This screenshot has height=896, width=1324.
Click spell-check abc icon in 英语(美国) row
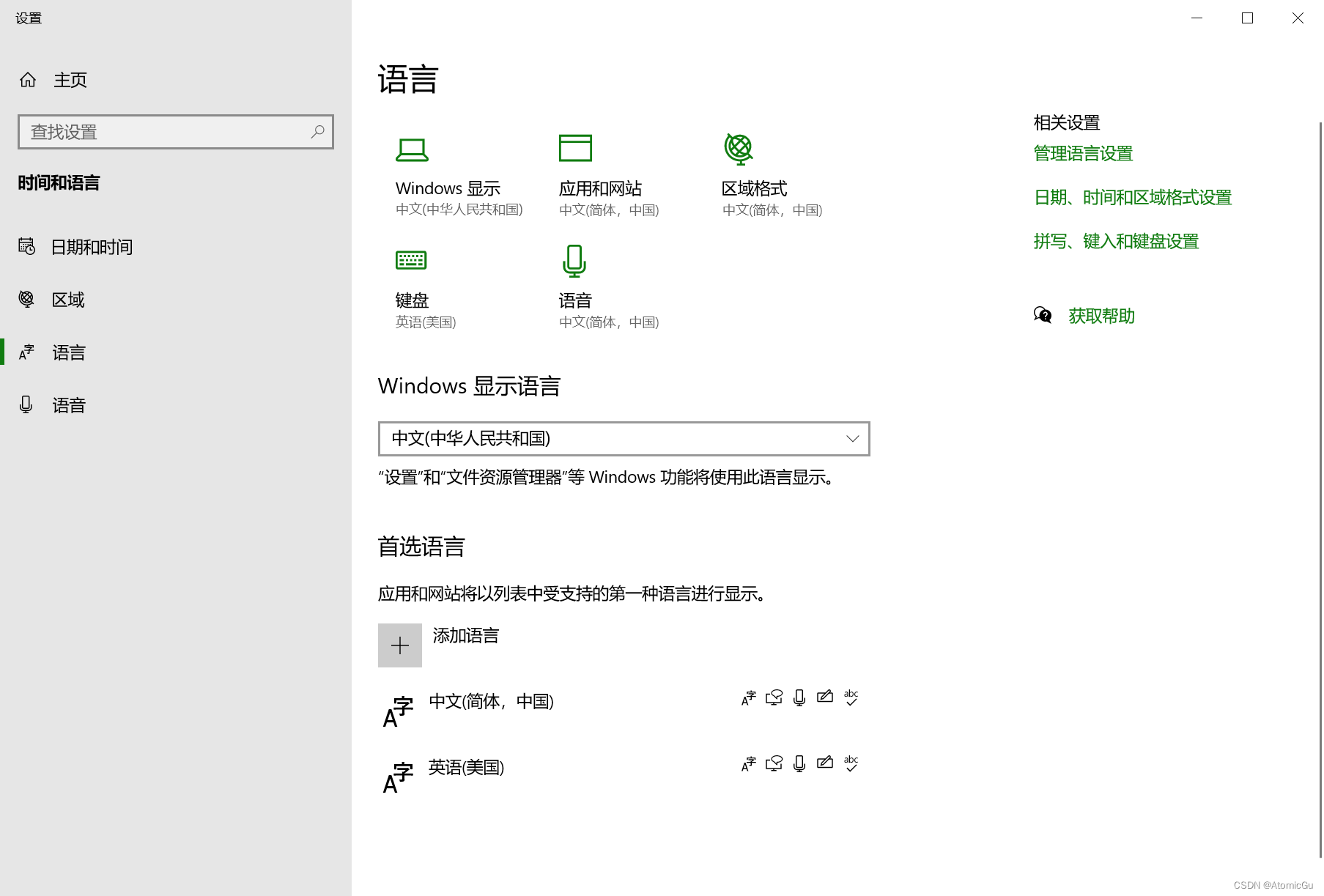click(851, 763)
